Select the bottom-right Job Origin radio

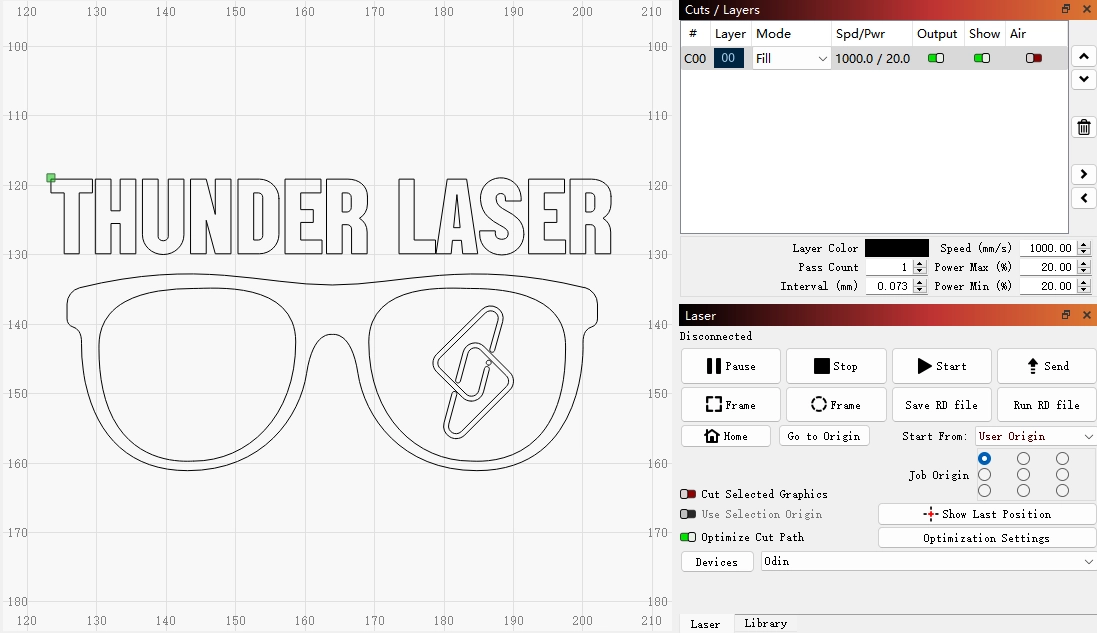coord(1063,491)
